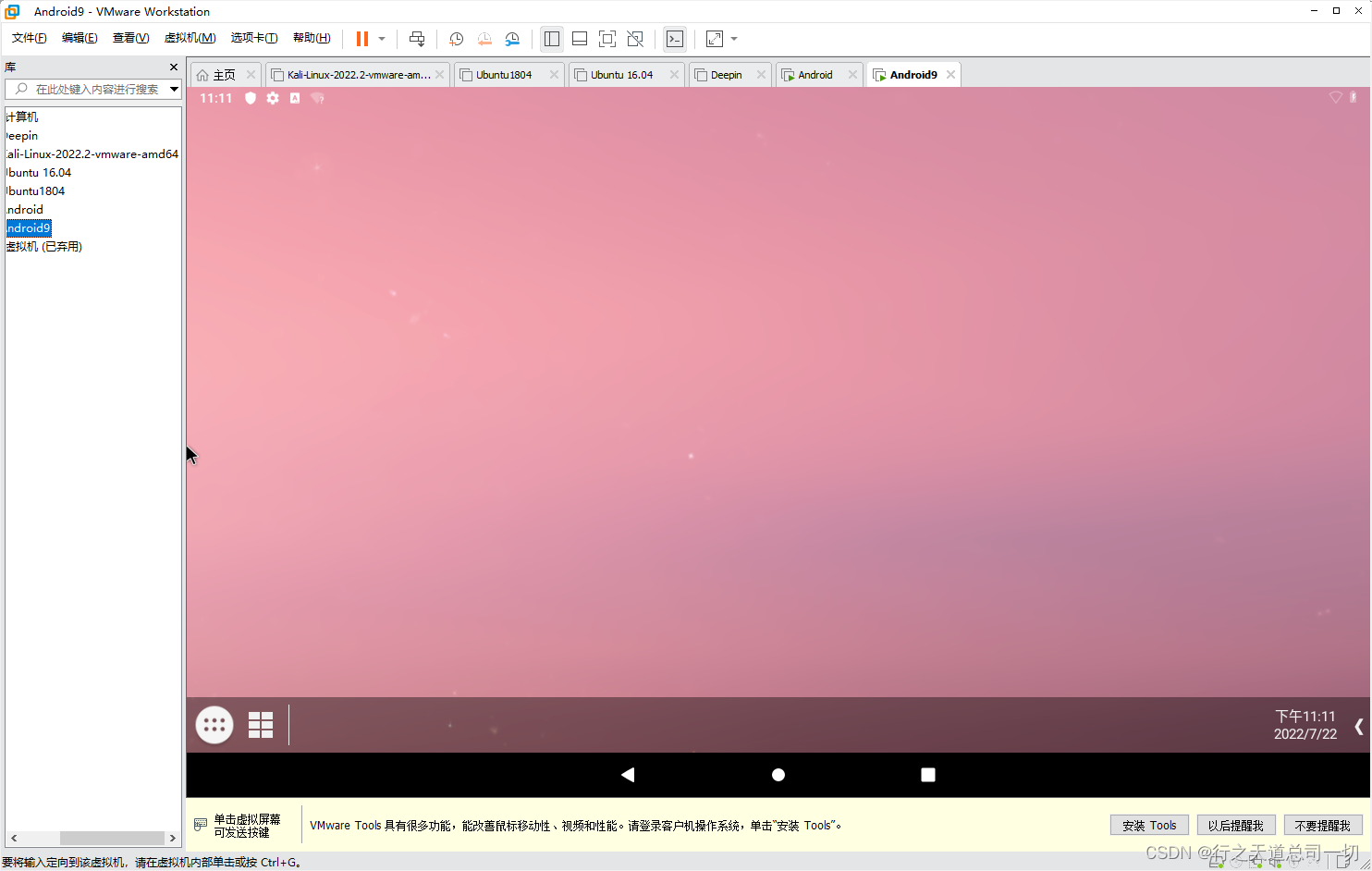
Task: Open the 文件(F) menu
Action: tap(29, 38)
